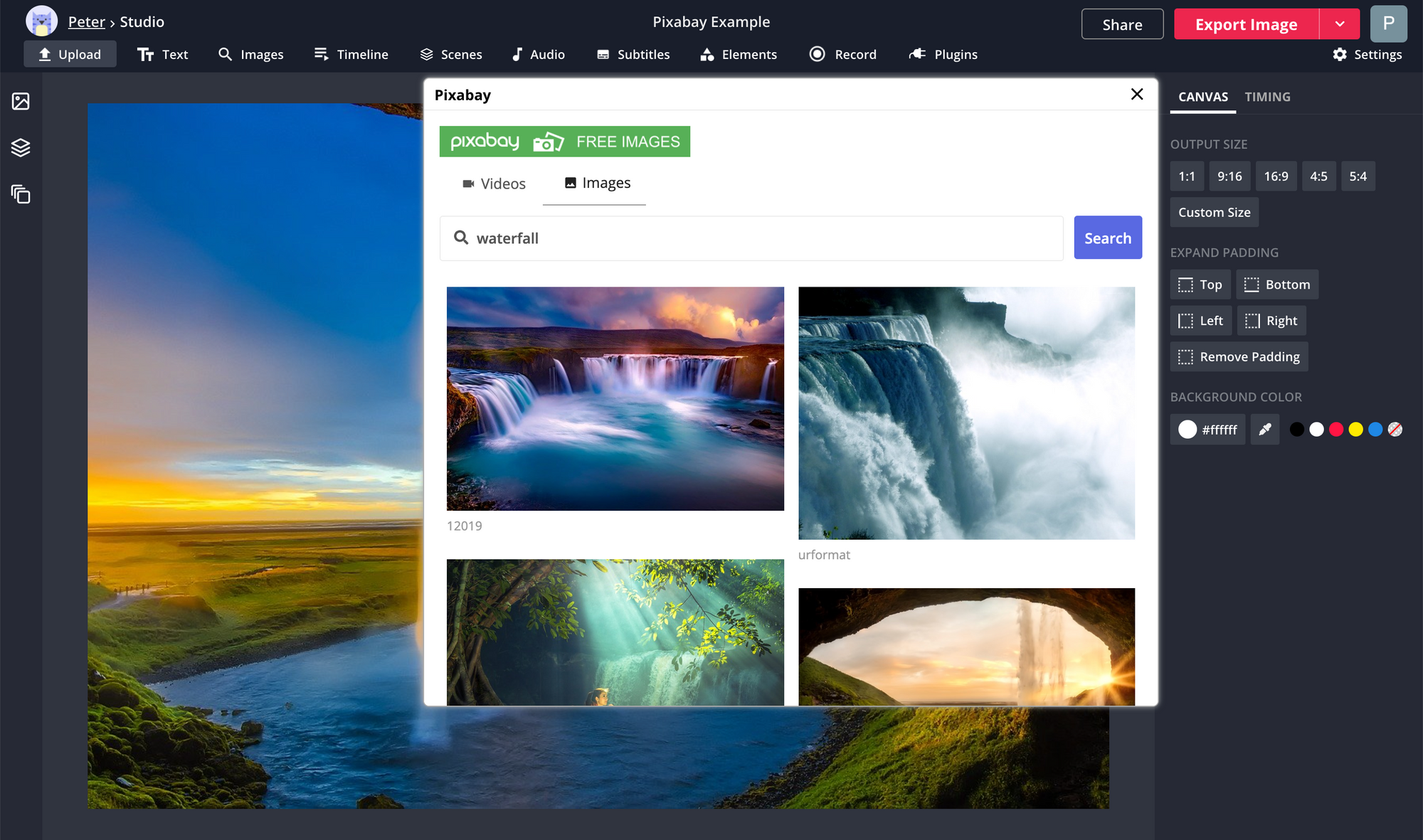
Task: Expand the Export Image dropdown arrow
Action: (x=1340, y=24)
